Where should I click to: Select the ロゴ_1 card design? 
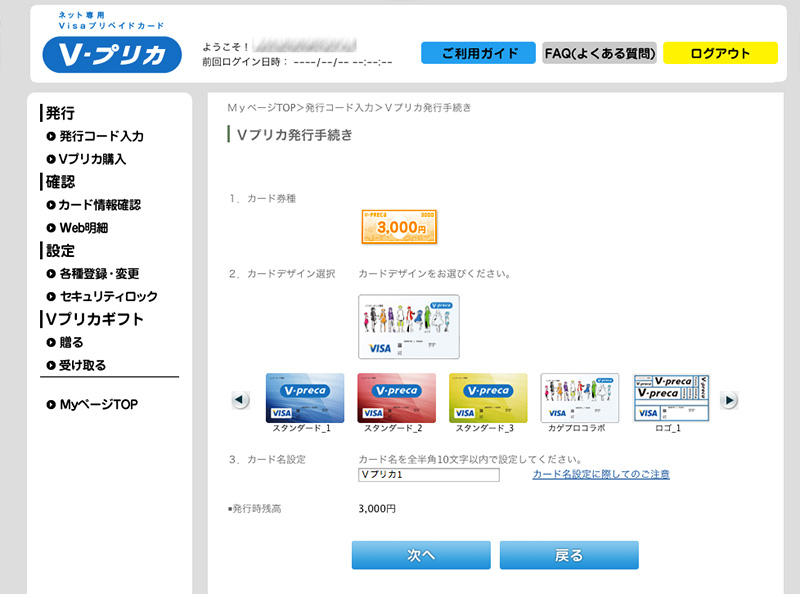[671, 398]
